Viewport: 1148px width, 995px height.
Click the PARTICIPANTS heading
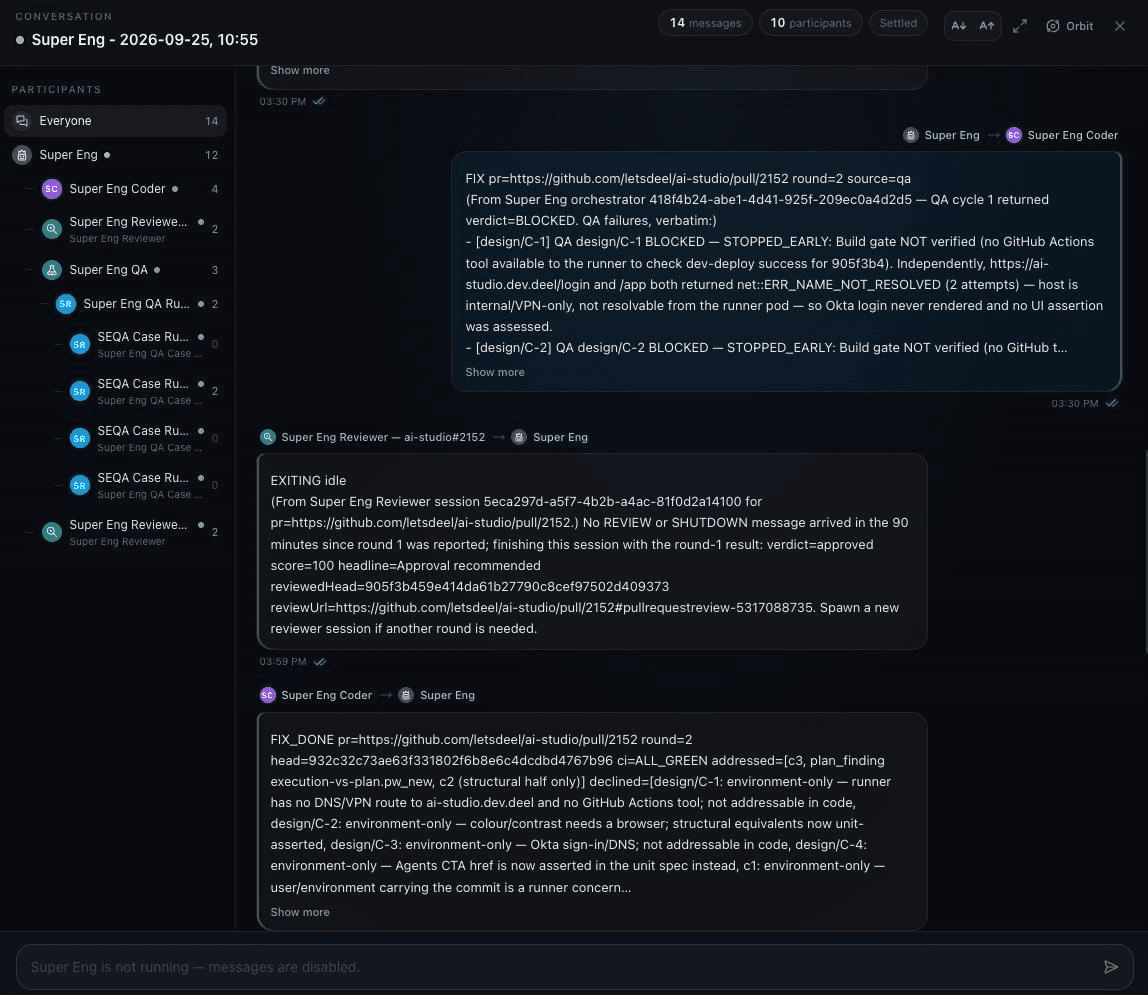pyautogui.click(x=56, y=89)
